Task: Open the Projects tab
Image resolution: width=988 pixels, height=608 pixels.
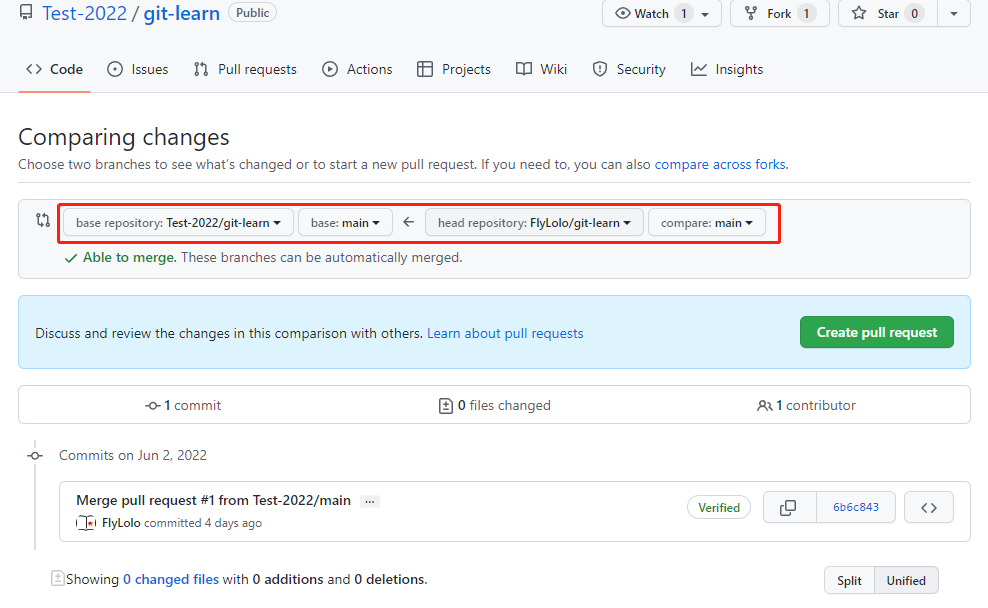Action: tap(454, 69)
